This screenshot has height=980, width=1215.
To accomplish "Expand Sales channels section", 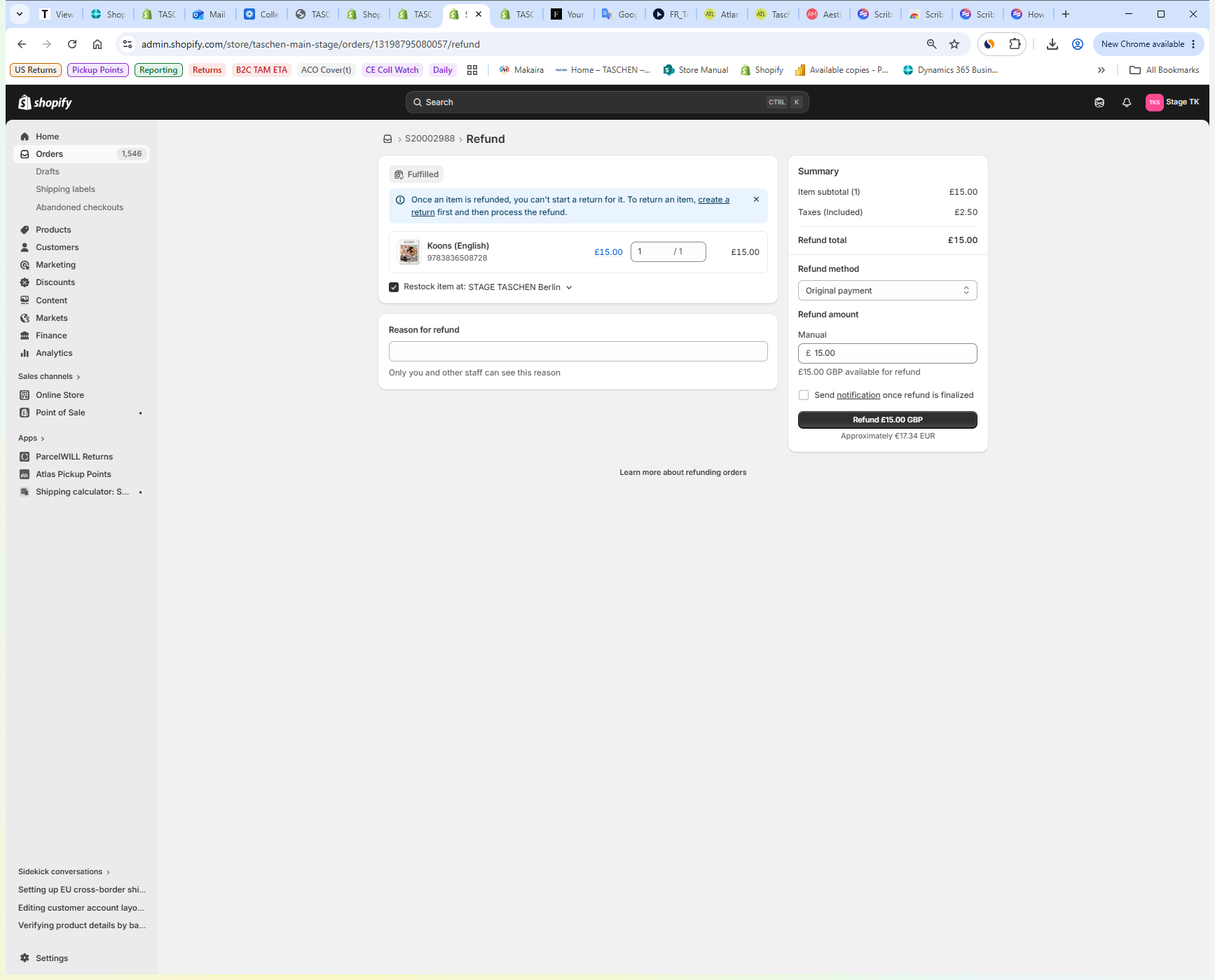I will 49,377.
